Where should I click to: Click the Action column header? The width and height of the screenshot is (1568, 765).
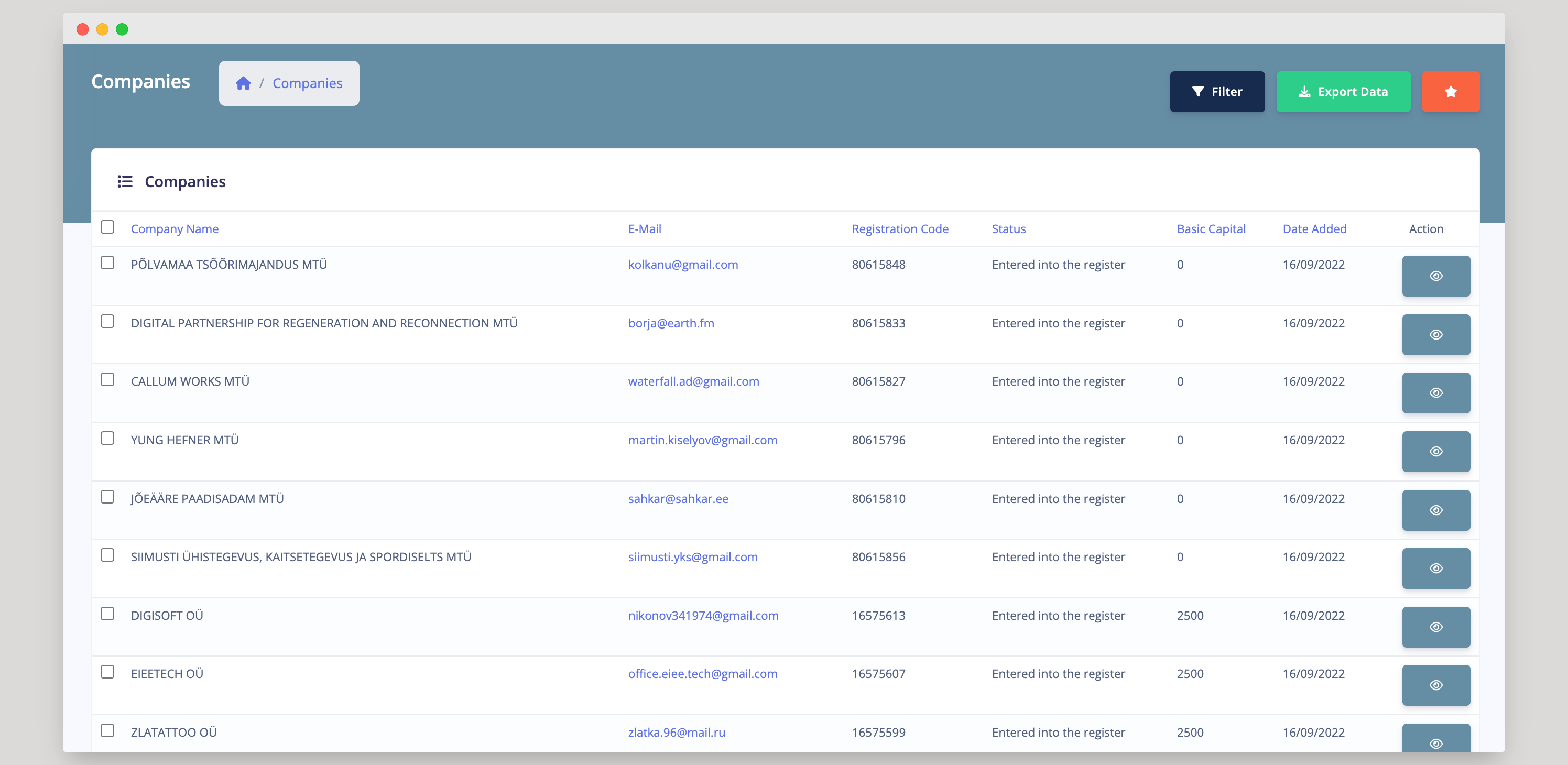coord(1425,229)
